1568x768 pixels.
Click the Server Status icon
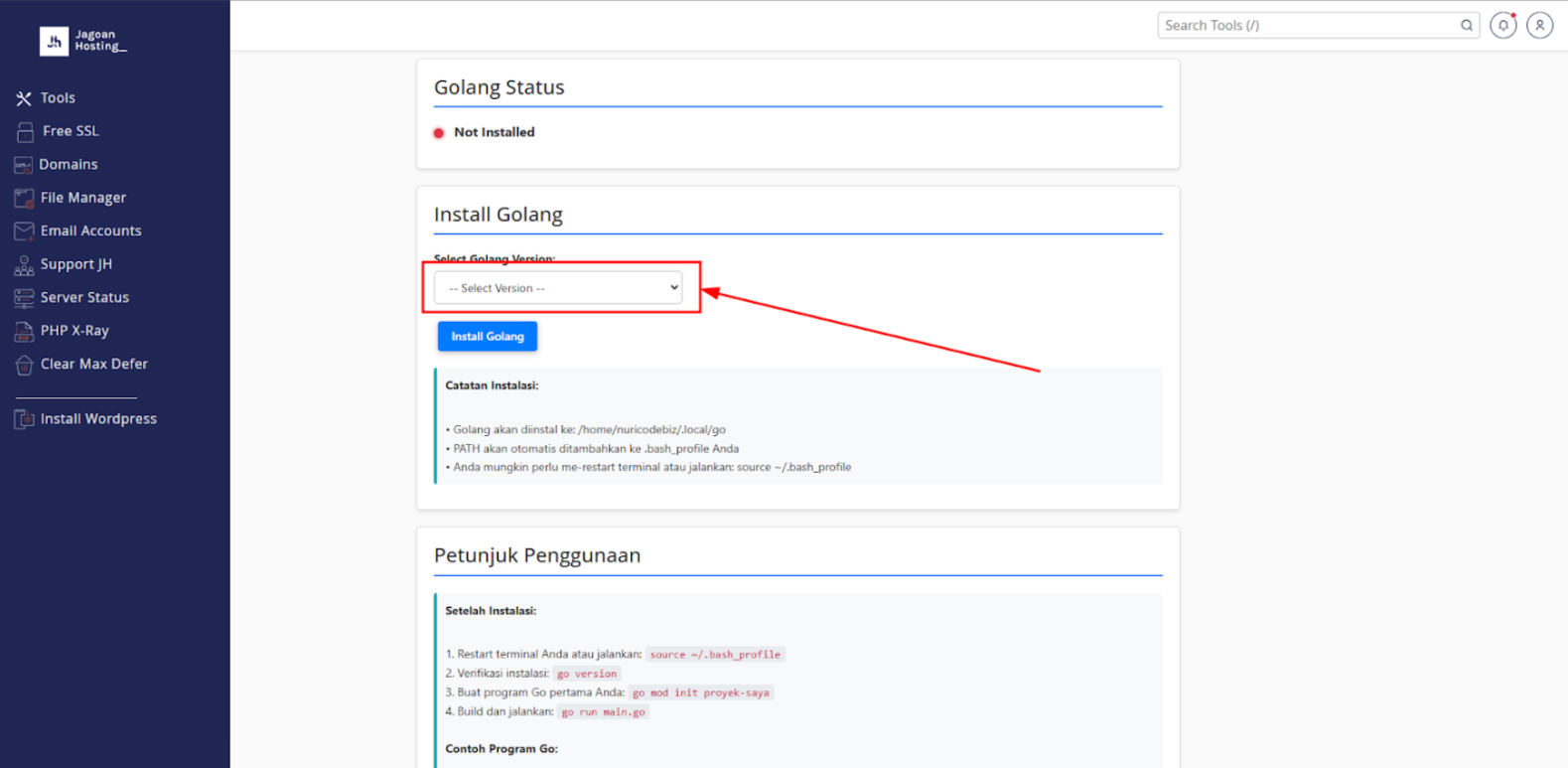[x=24, y=297]
